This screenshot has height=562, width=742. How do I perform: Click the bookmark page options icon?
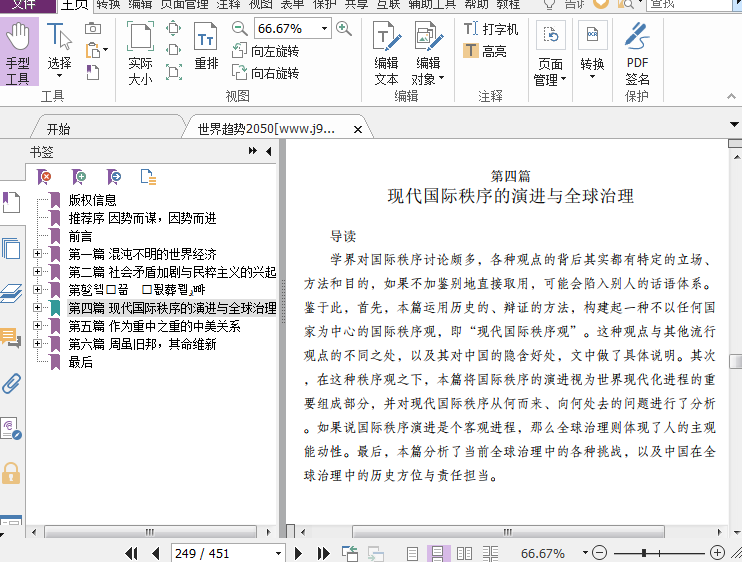pos(148,177)
